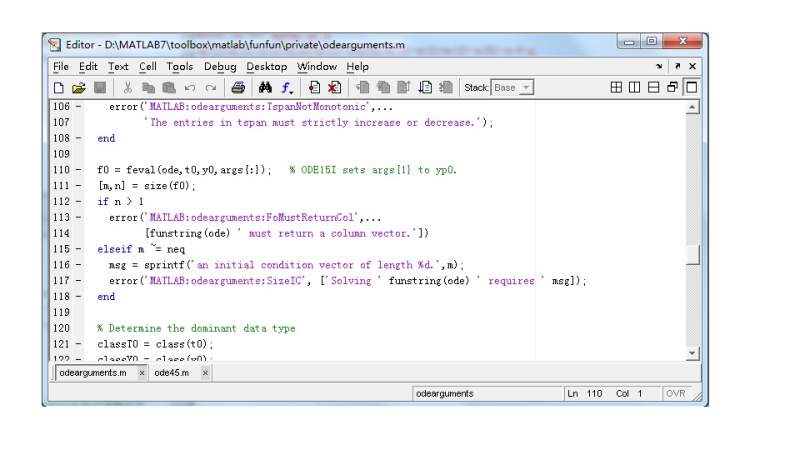This screenshot has width=800, height=450.
Task: Click line number 119 in the gutter
Action: click(x=61, y=312)
